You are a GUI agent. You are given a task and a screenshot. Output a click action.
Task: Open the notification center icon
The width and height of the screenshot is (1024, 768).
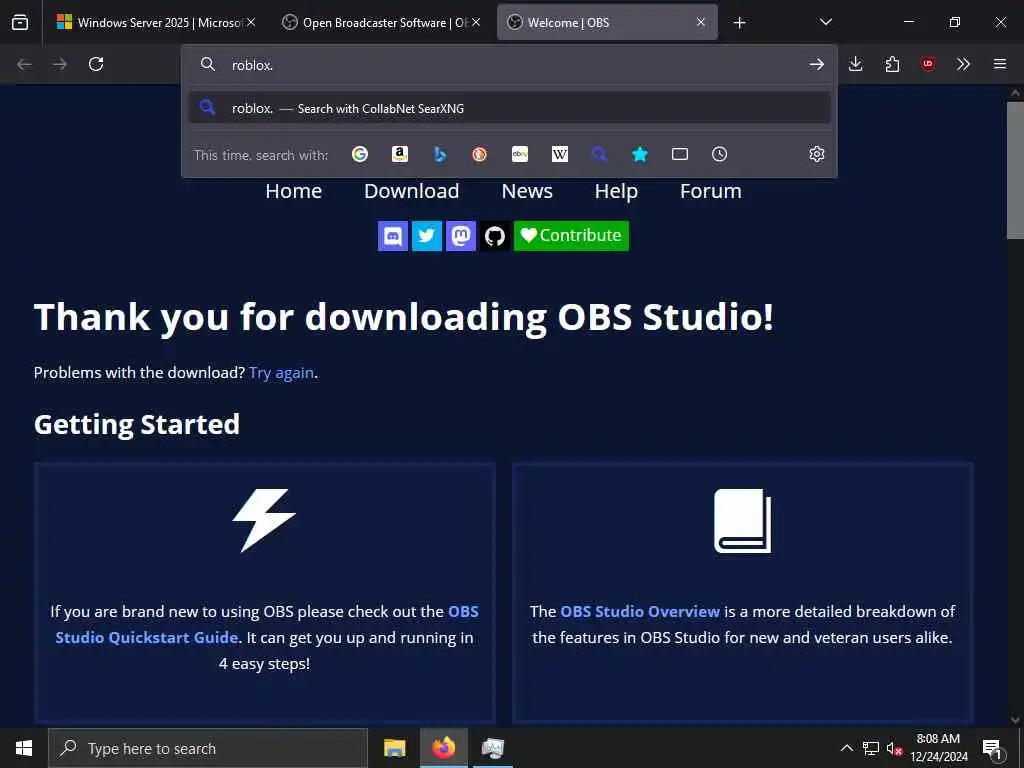coord(992,748)
